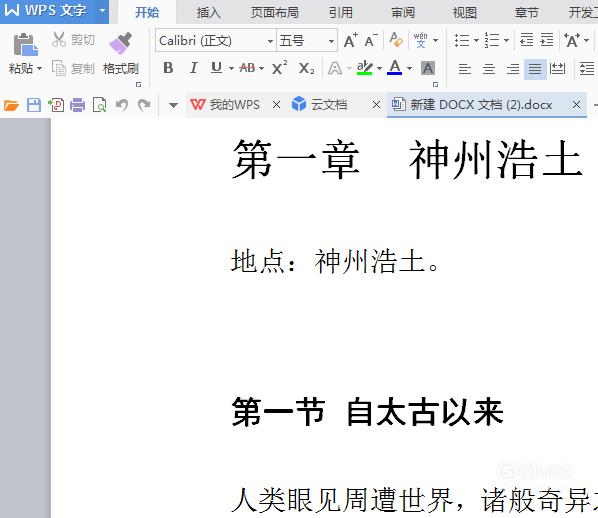Click the phonetic guide (wén) icon
This screenshot has height=518, width=598.
(421, 40)
